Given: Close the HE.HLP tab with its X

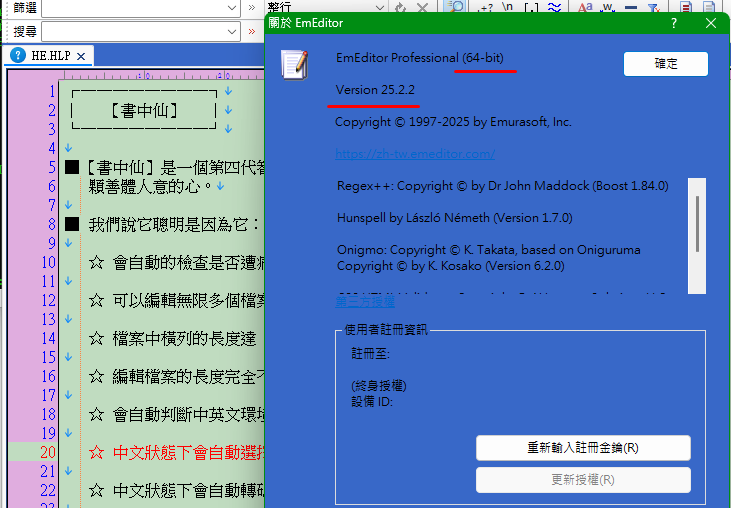Looking at the screenshot, I should tap(81, 56).
